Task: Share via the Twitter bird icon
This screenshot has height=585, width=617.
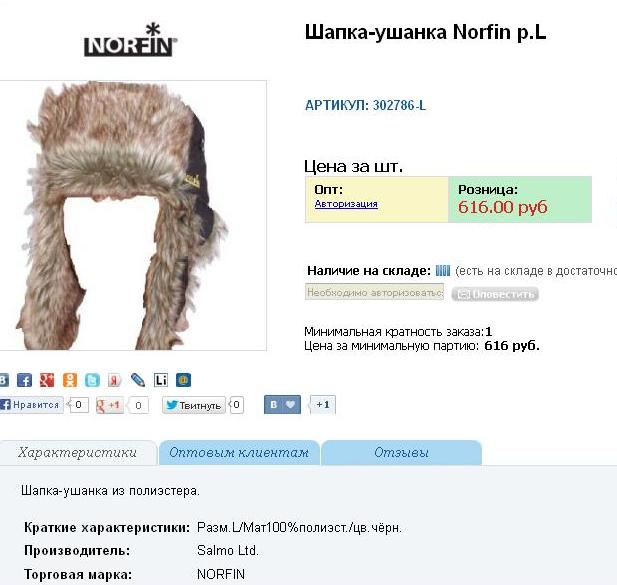Action: 92,380
